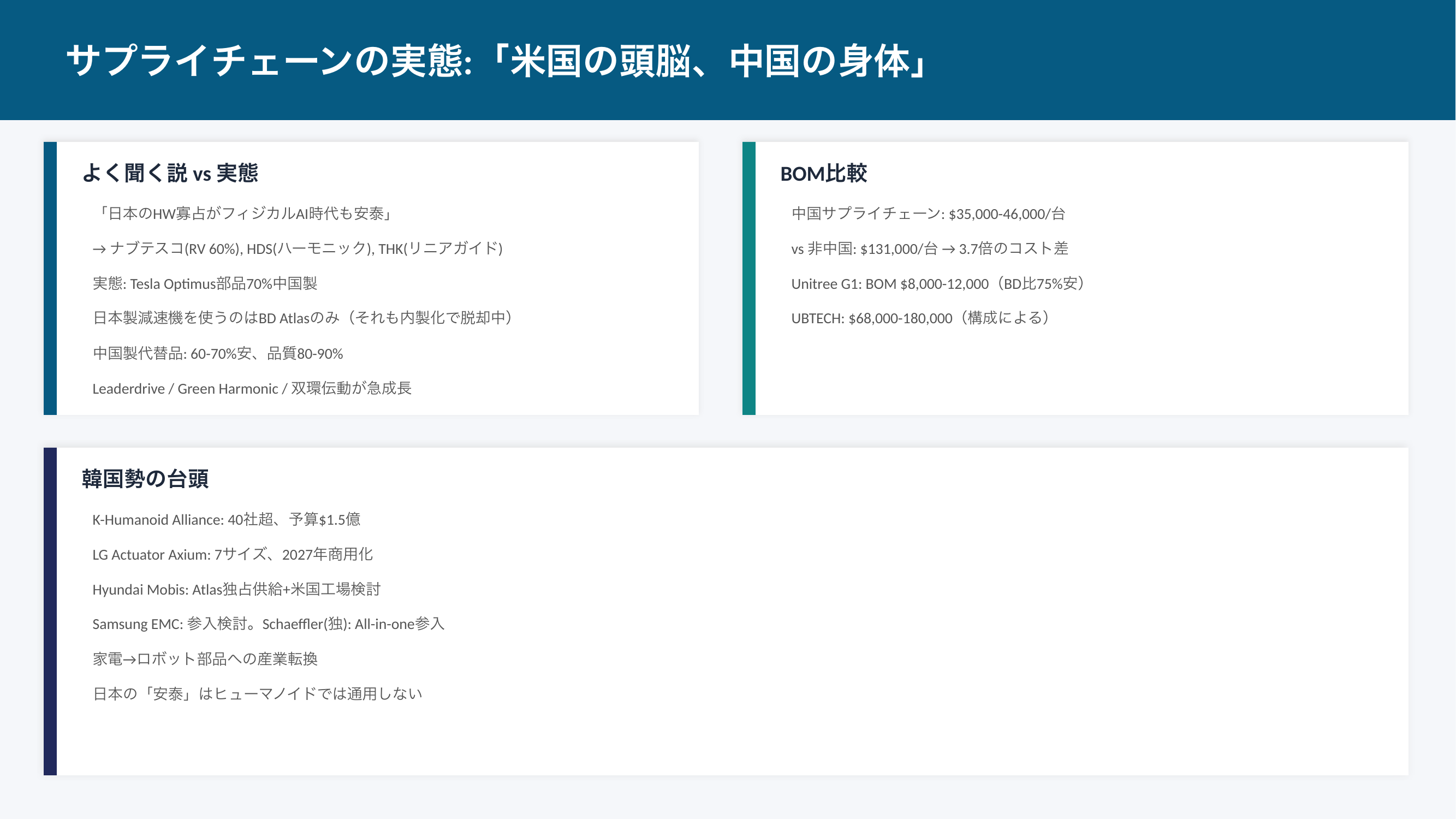Click the Hyundai Mobis: Atlas独占供給 line
The image size is (1456, 819).
pos(236,590)
